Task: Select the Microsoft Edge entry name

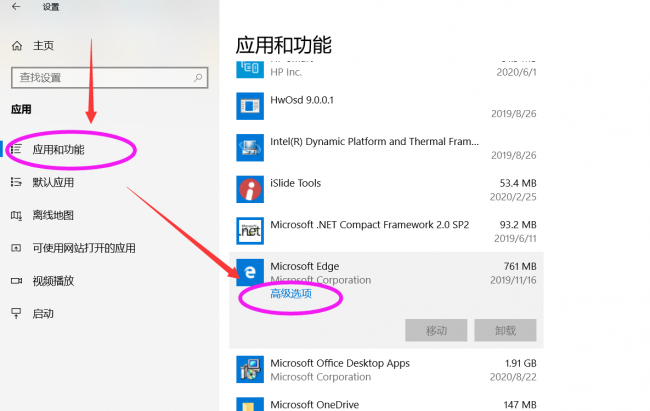Action: pos(305,266)
